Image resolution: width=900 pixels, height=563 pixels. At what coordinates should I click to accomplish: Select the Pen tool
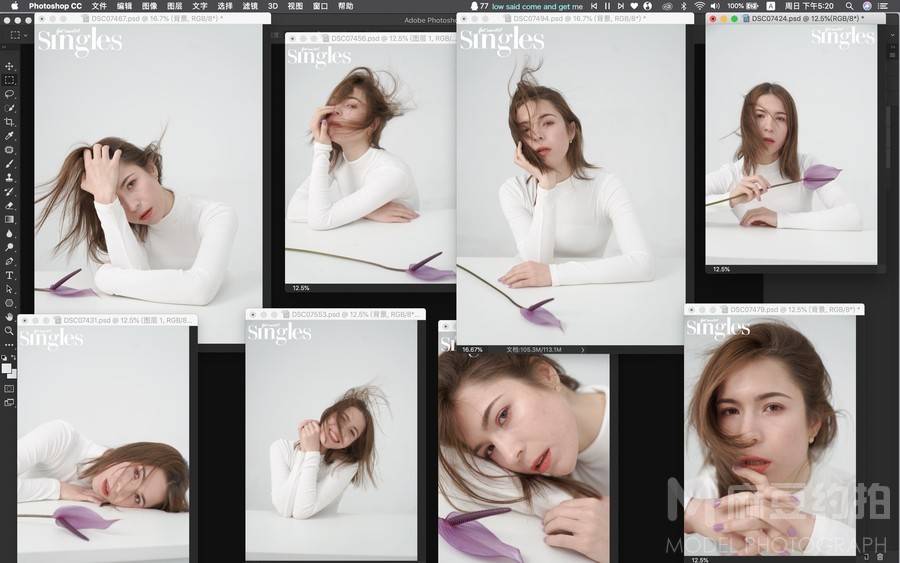9,261
